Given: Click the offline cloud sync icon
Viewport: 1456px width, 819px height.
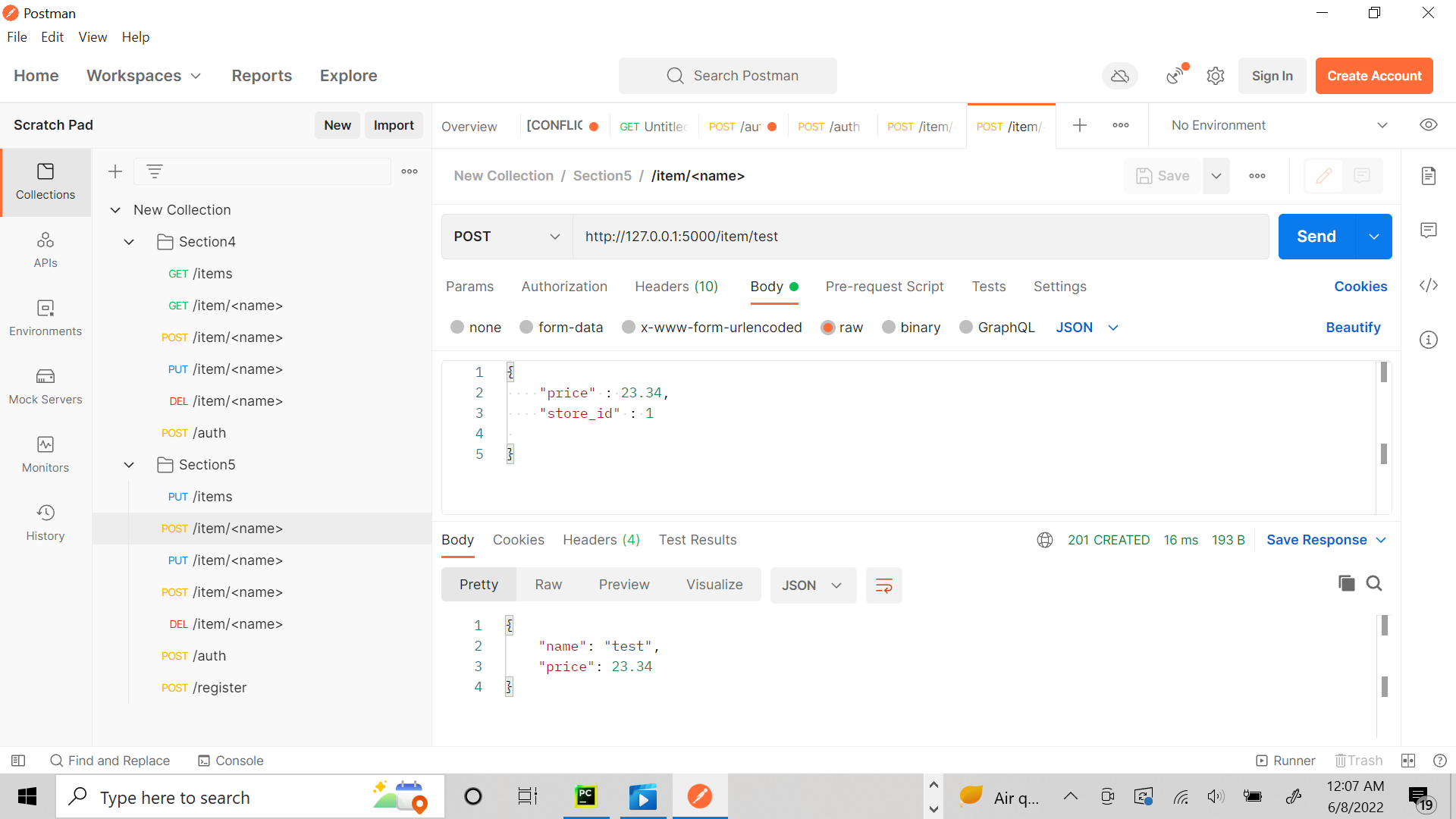Looking at the screenshot, I should pyautogui.click(x=1120, y=76).
